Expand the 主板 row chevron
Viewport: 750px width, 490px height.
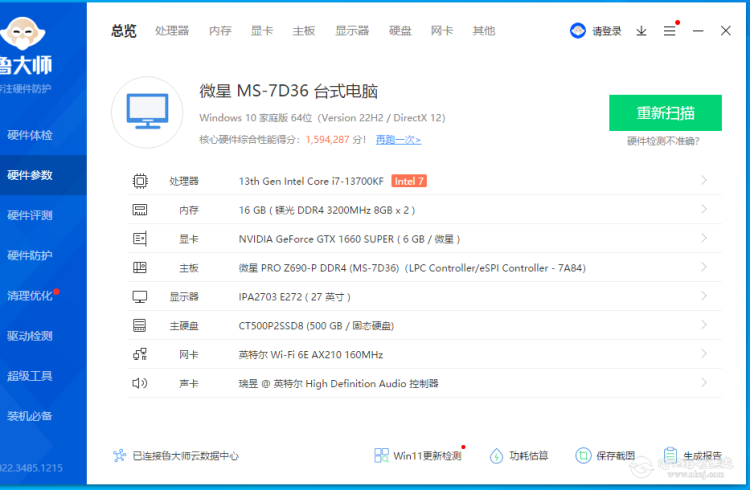(704, 267)
